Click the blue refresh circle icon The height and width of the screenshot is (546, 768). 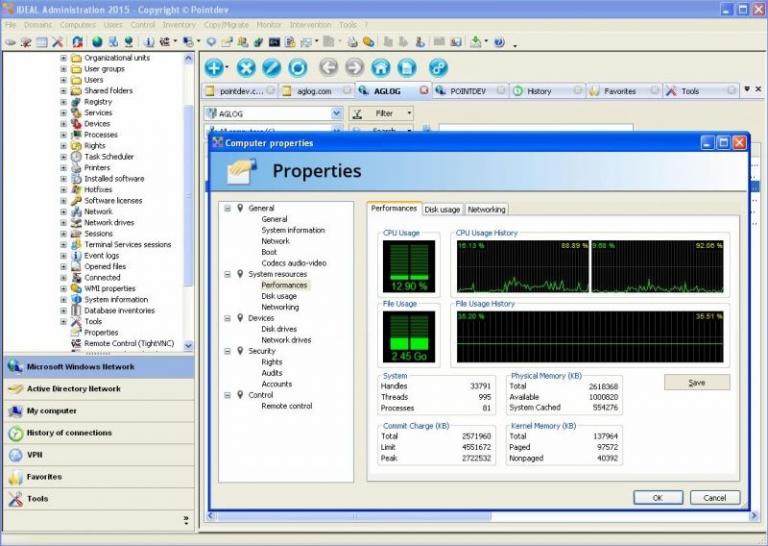click(x=298, y=68)
